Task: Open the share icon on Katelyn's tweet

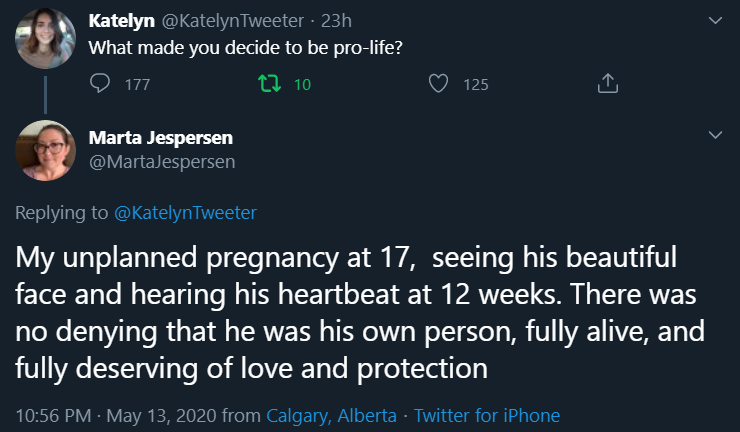Action: pos(606,85)
